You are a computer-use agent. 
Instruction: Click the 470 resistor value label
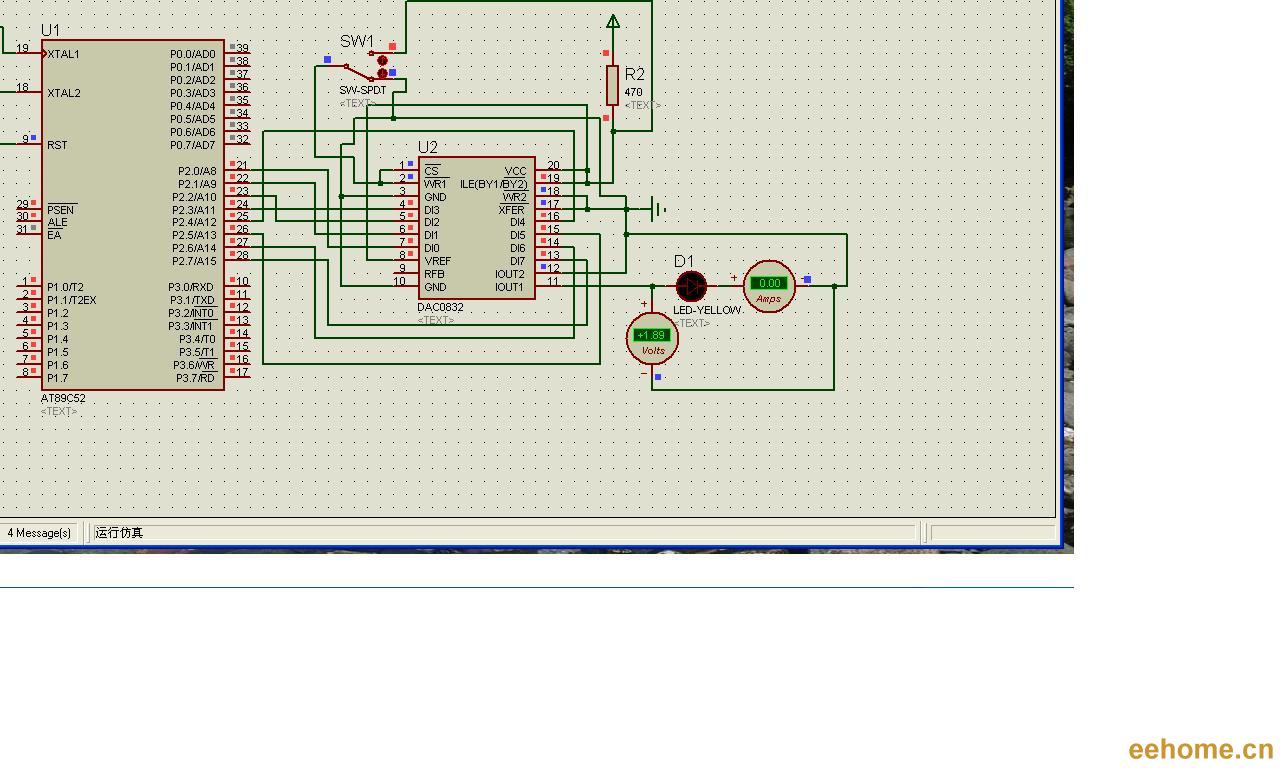(634, 92)
